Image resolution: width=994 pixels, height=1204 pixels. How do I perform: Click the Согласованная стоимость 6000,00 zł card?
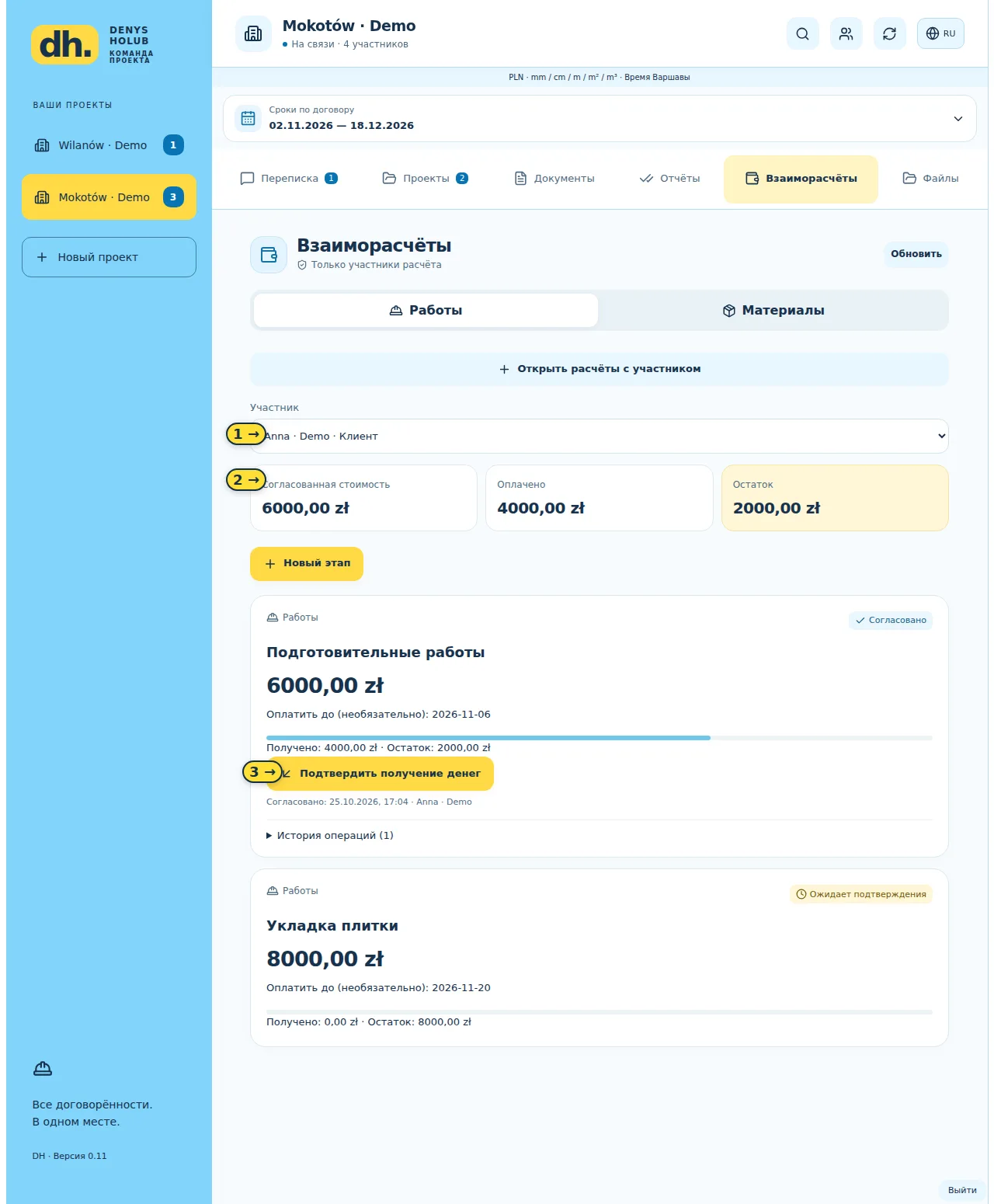[x=363, y=498]
